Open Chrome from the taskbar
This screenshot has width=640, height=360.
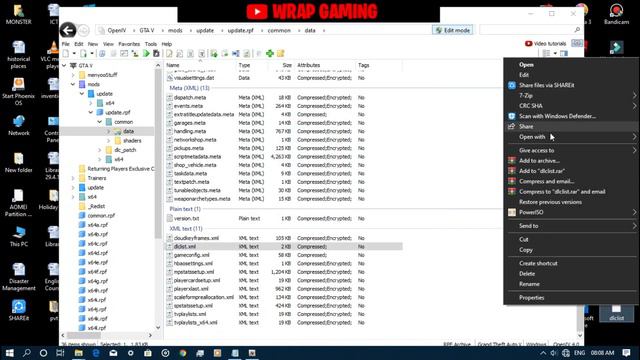(x=183, y=353)
